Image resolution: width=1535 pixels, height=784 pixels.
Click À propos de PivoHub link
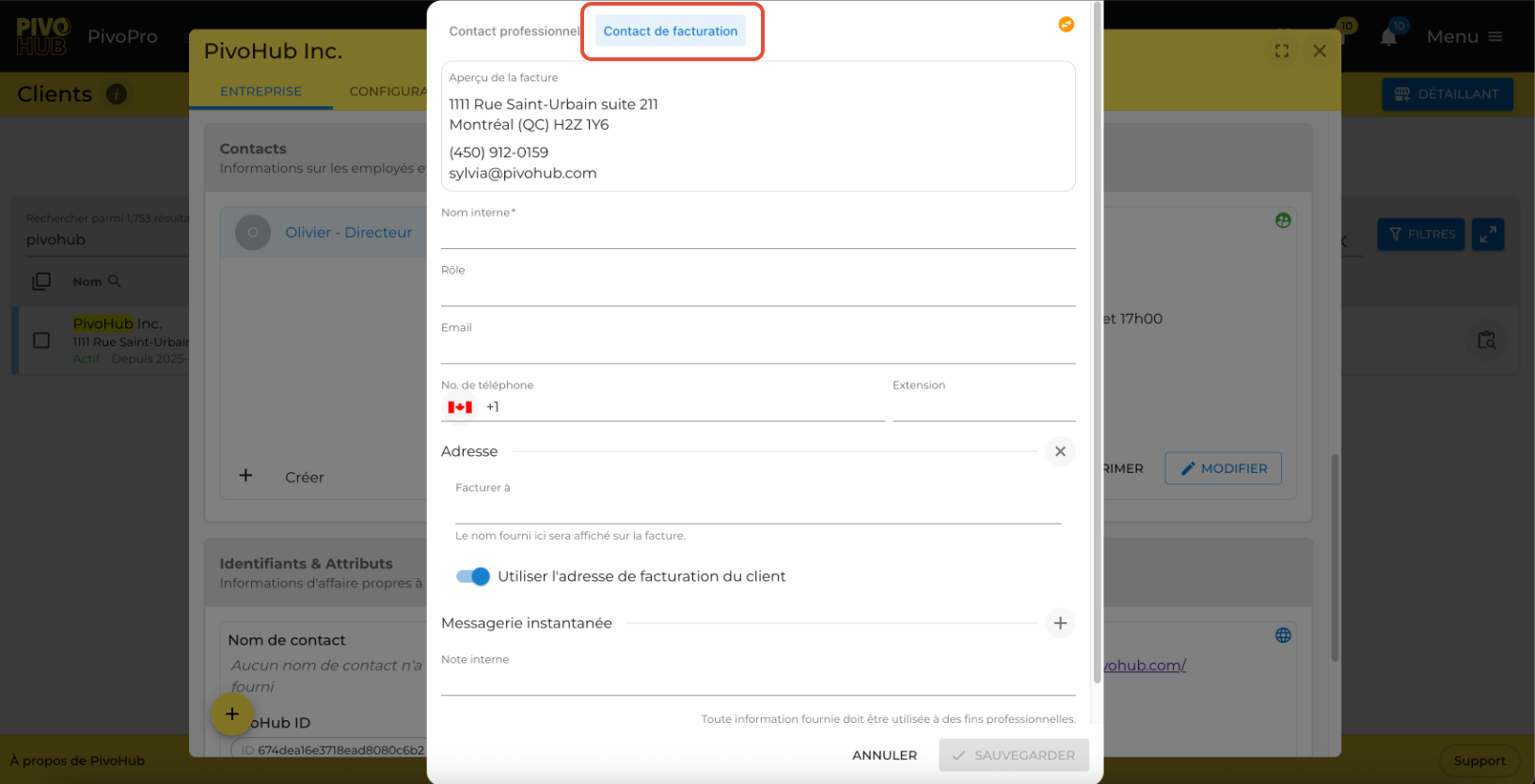tap(77, 760)
